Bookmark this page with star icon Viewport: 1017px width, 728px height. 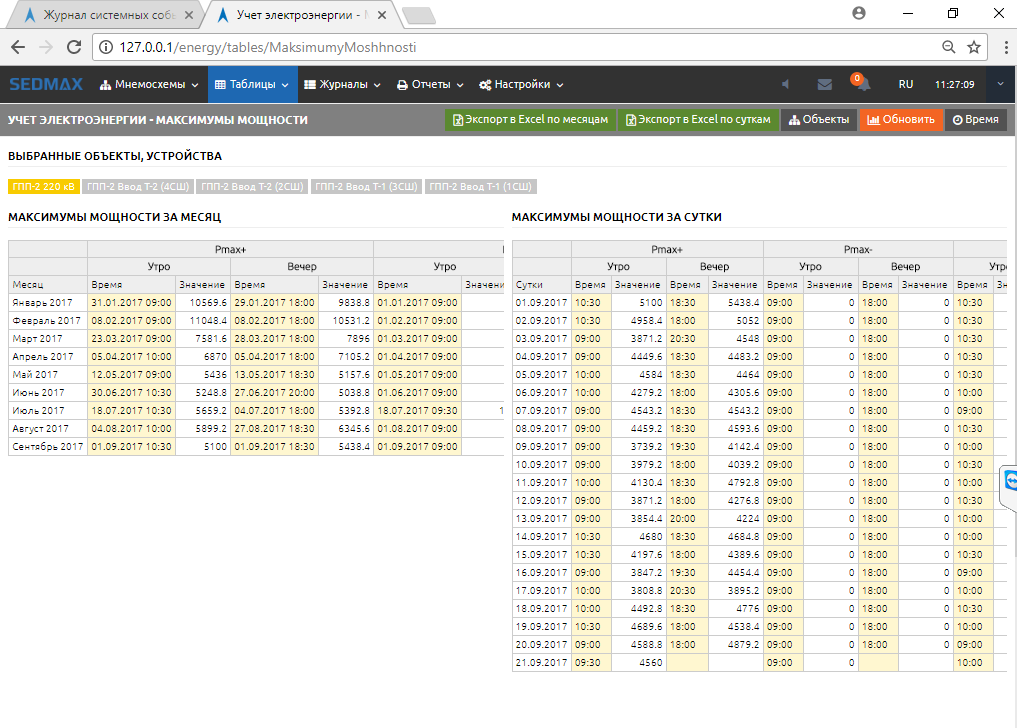[x=974, y=47]
